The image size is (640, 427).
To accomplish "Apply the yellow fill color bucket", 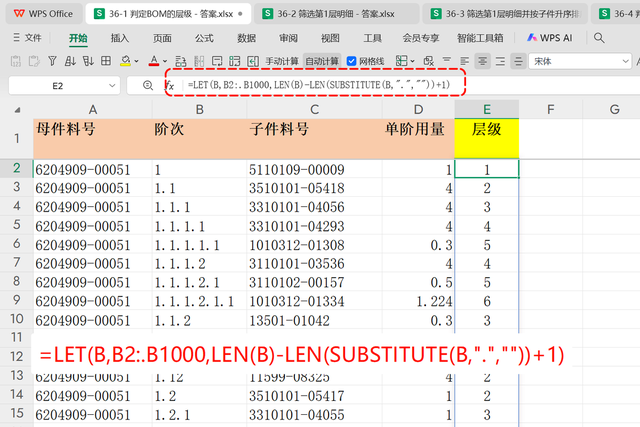I will [125, 61].
